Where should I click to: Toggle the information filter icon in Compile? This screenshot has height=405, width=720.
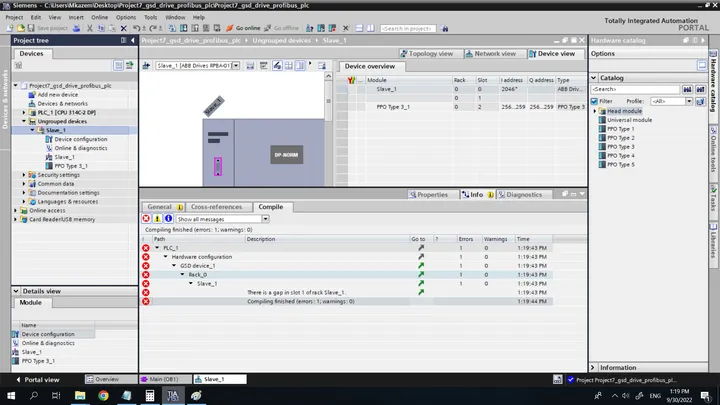[x=168, y=219]
